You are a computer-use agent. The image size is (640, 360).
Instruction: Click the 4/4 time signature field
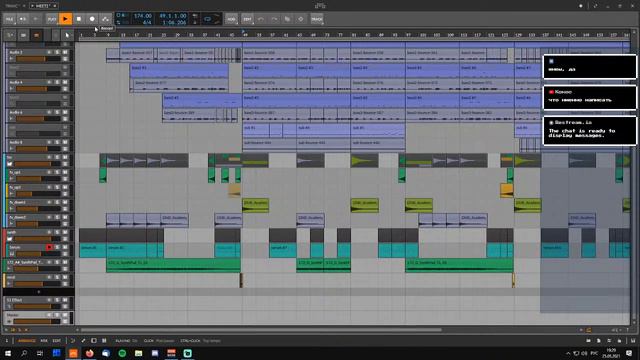click(147, 22)
